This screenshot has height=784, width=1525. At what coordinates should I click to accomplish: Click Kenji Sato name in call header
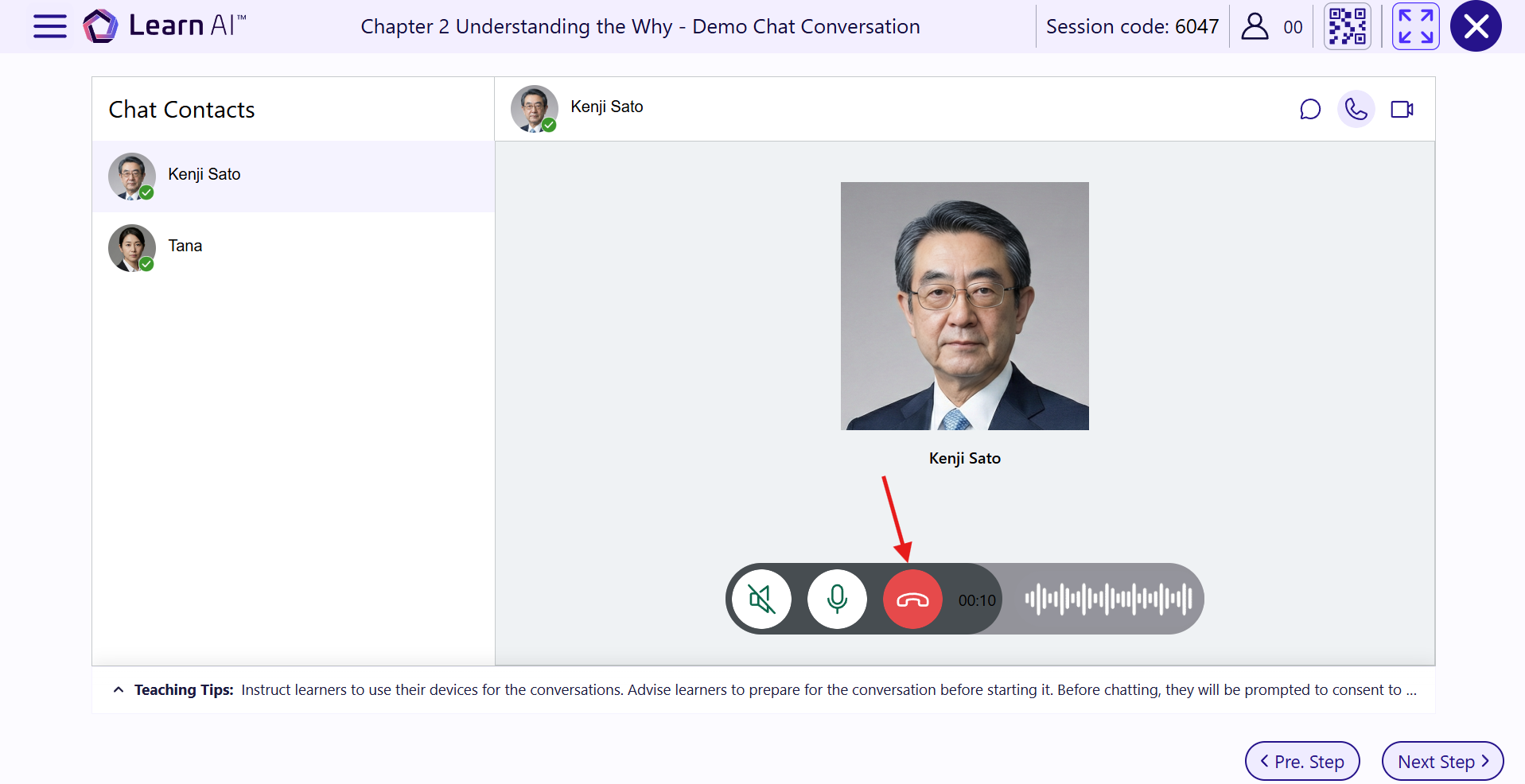607,107
